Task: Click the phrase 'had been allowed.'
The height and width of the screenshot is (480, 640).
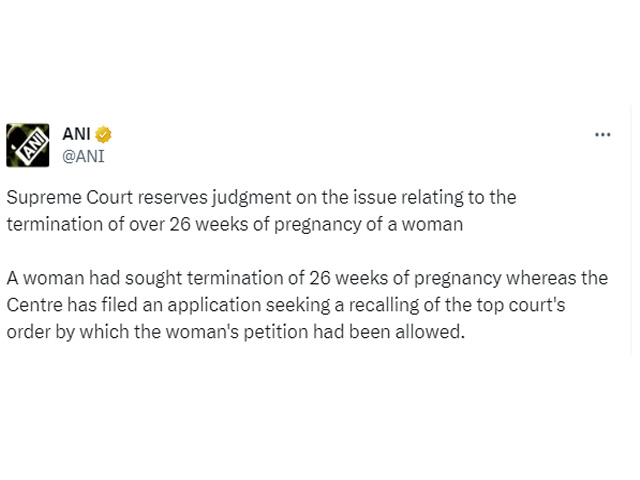Action: pyautogui.click(x=389, y=332)
